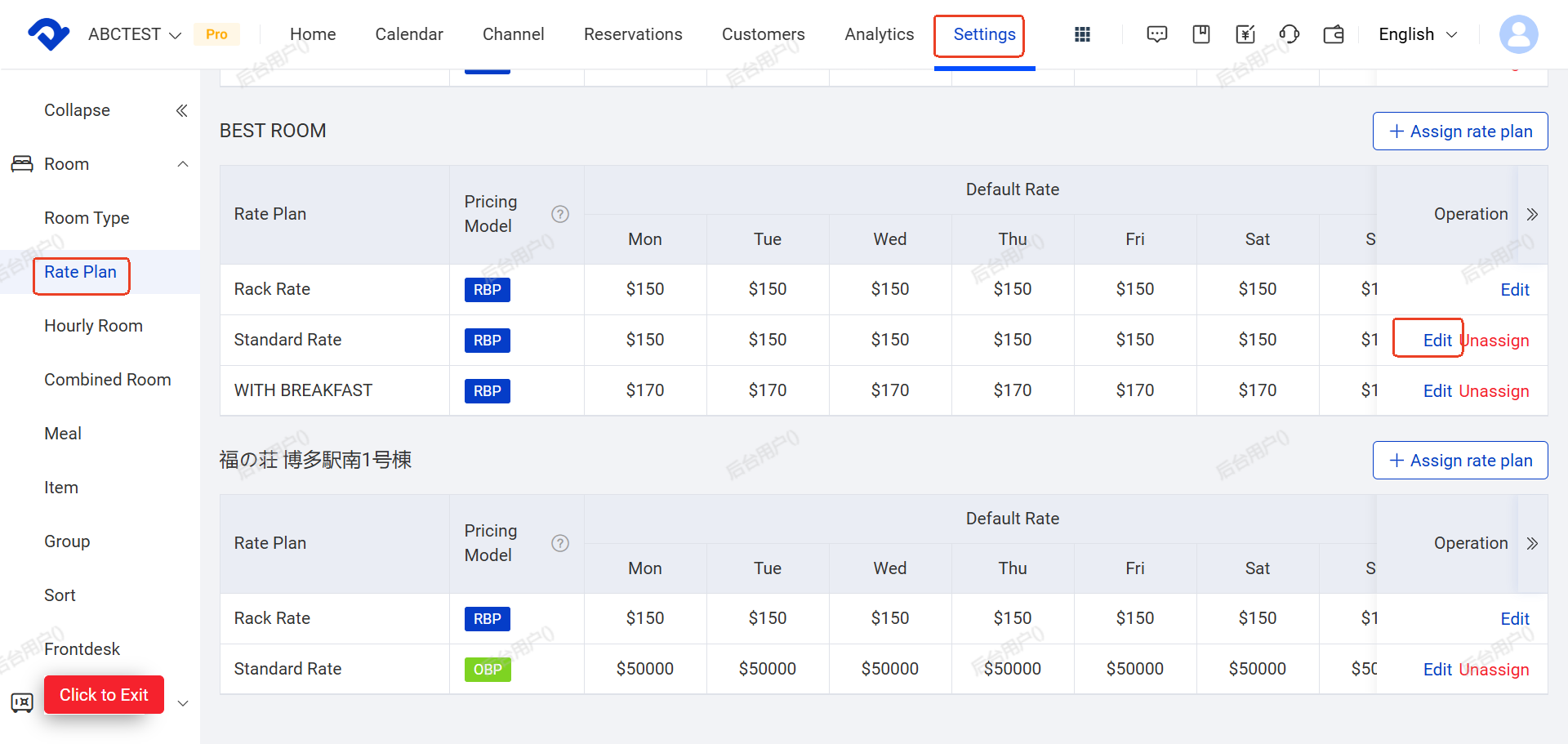Open the Reservations tab
This screenshot has width=1568, height=744.
[633, 34]
